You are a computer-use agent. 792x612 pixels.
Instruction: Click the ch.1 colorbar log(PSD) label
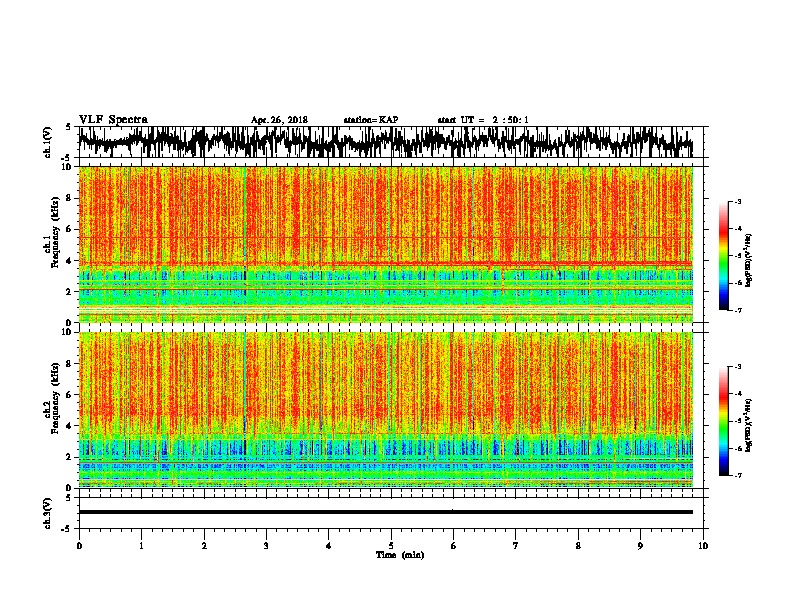coord(749,261)
